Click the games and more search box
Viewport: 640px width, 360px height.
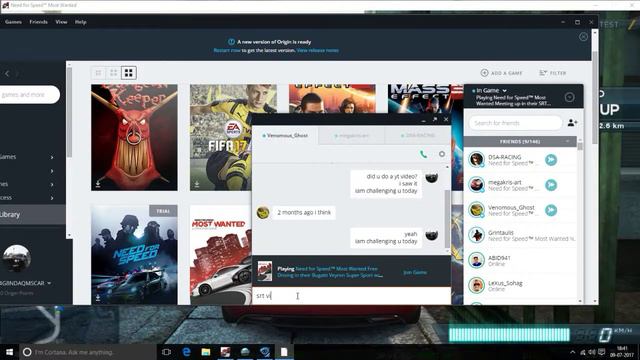tap(29, 95)
